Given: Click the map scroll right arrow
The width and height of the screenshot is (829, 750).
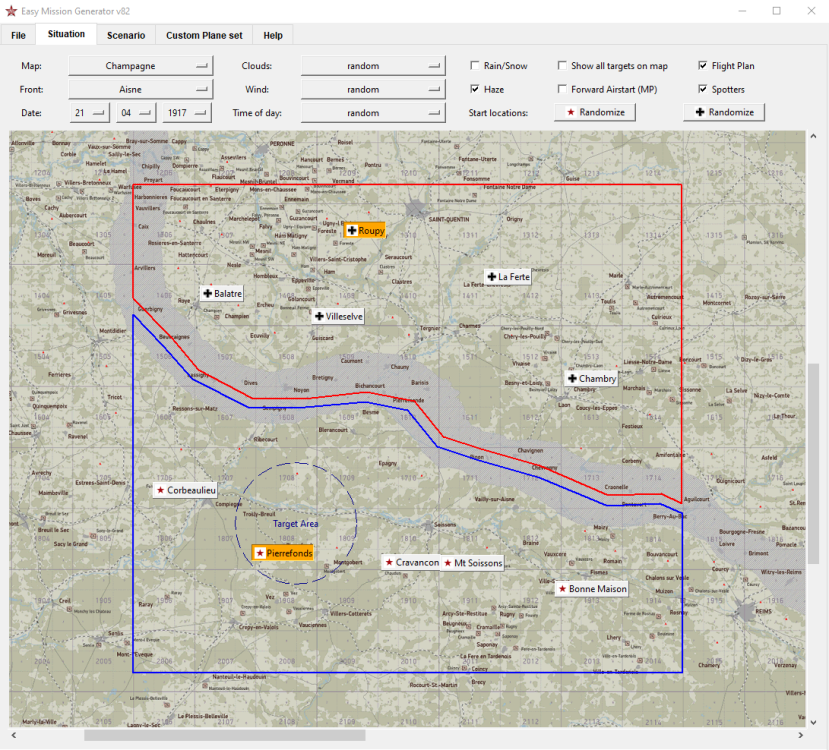Looking at the screenshot, I should coord(800,735).
